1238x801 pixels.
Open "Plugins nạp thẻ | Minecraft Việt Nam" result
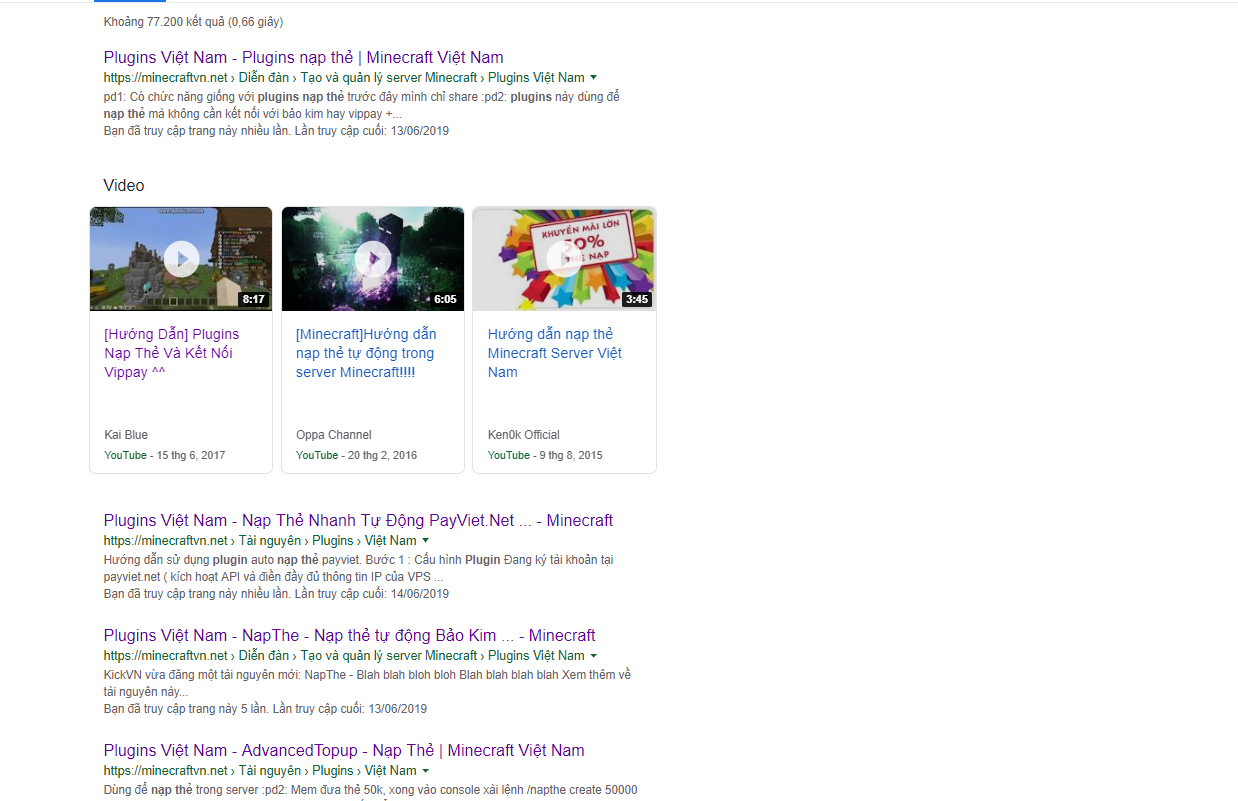pos(303,58)
